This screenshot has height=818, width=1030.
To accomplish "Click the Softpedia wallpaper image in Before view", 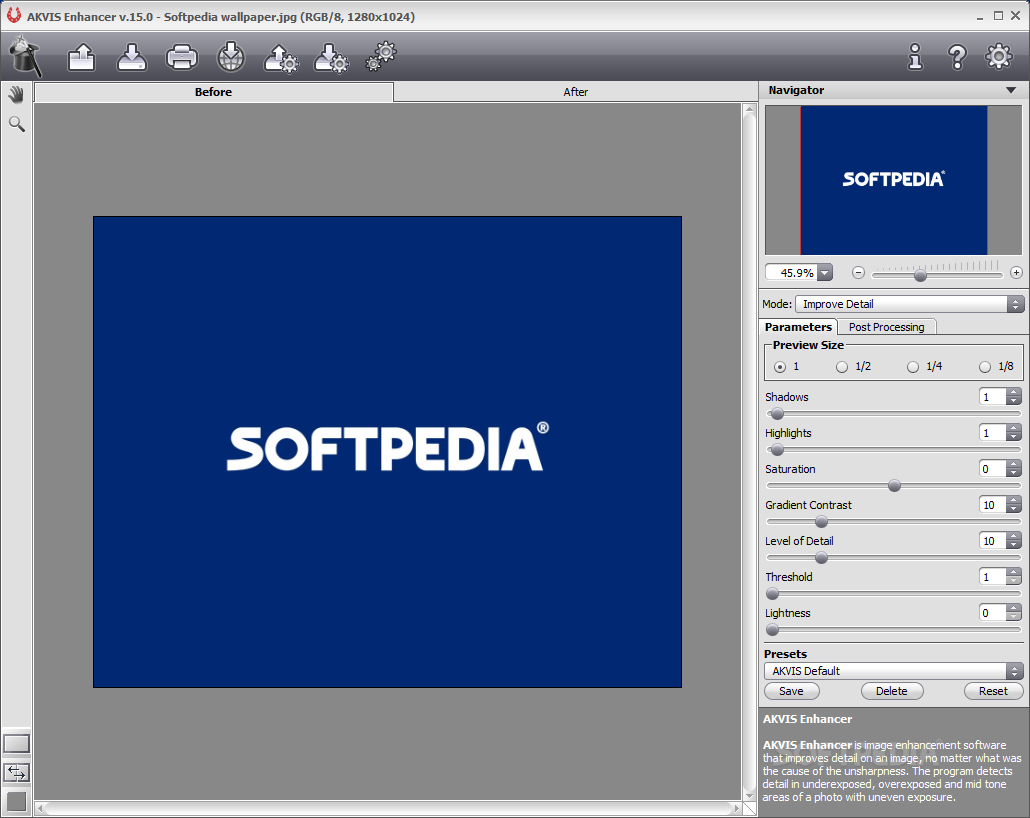I will tap(388, 452).
